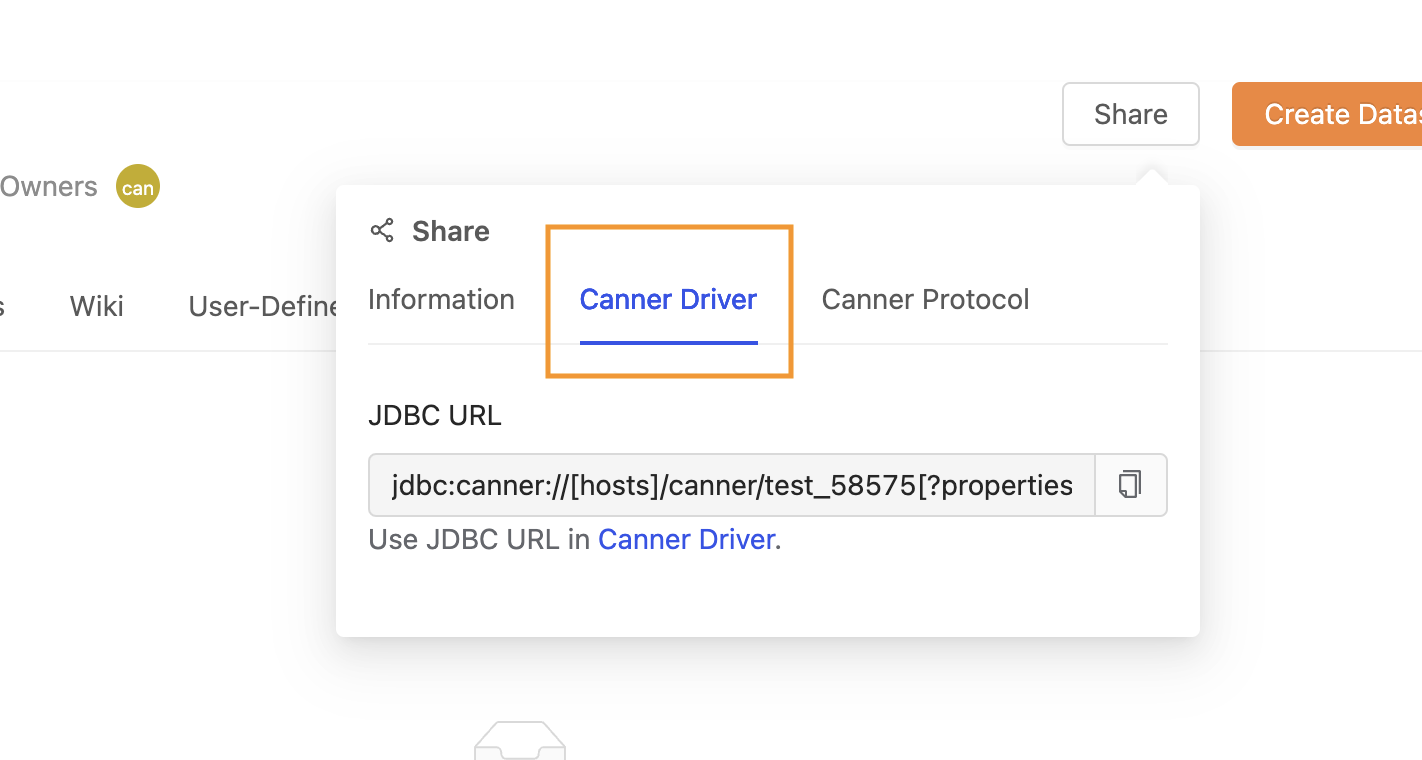Open the Information tab in Share popup
The width and height of the screenshot is (1422, 760).
(x=441, y=299)
